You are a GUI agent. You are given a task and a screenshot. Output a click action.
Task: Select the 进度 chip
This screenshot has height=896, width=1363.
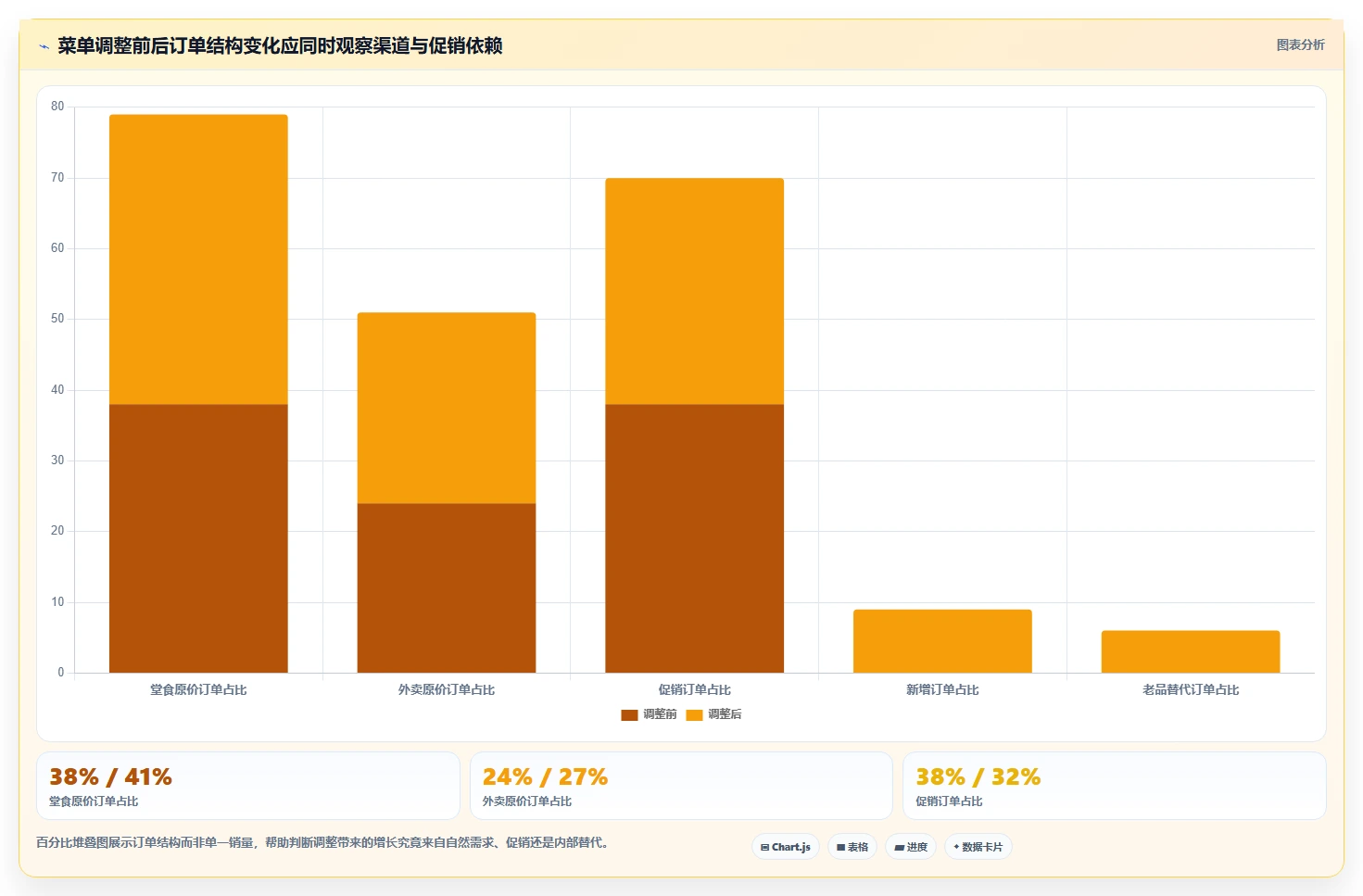click(911, 847)
